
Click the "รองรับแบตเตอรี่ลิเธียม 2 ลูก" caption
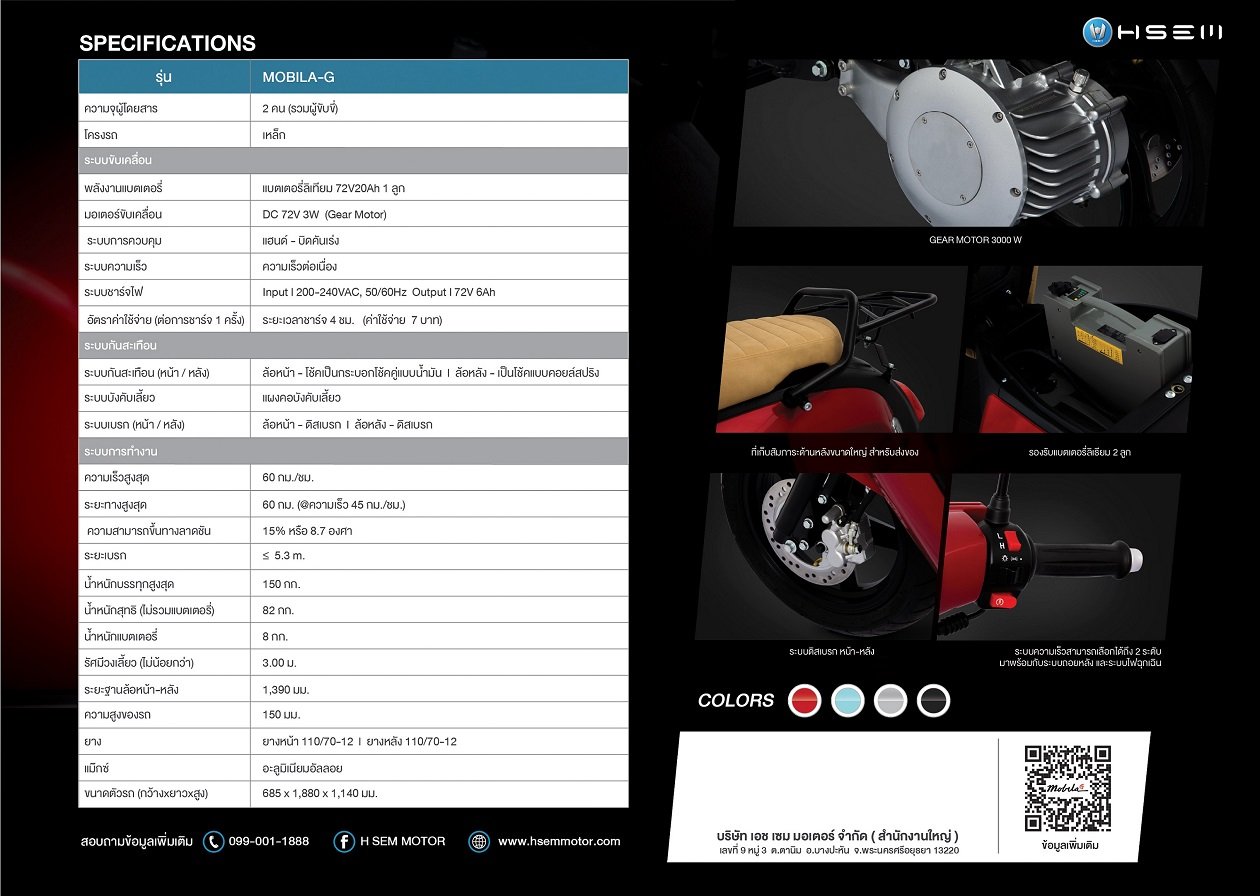pos(1080,452)
